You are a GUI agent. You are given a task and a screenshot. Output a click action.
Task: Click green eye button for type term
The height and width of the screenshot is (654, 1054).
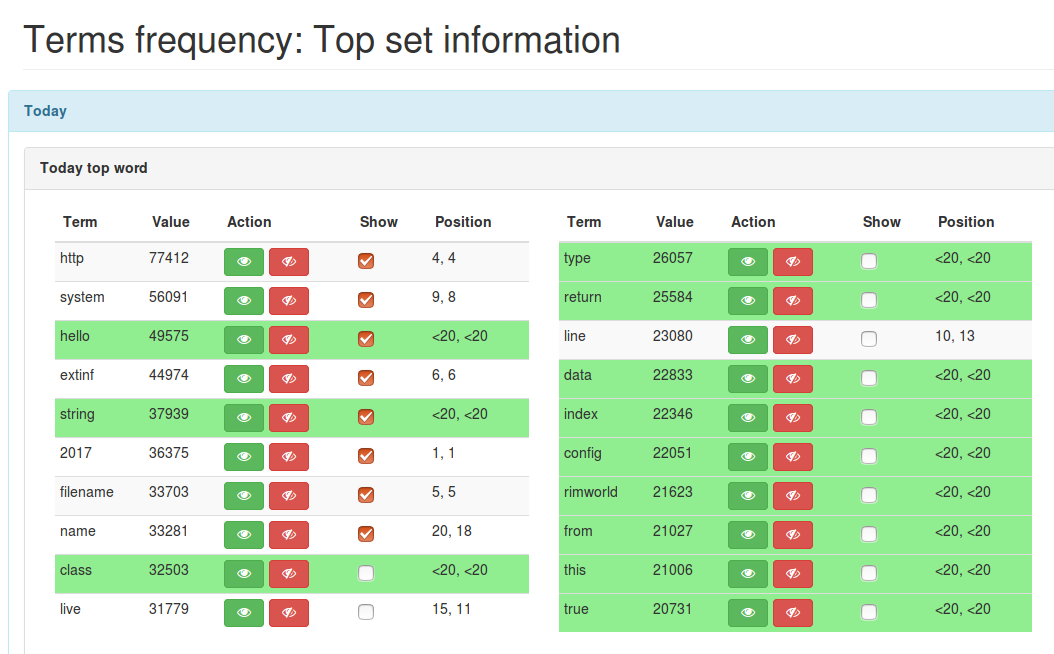748,262
